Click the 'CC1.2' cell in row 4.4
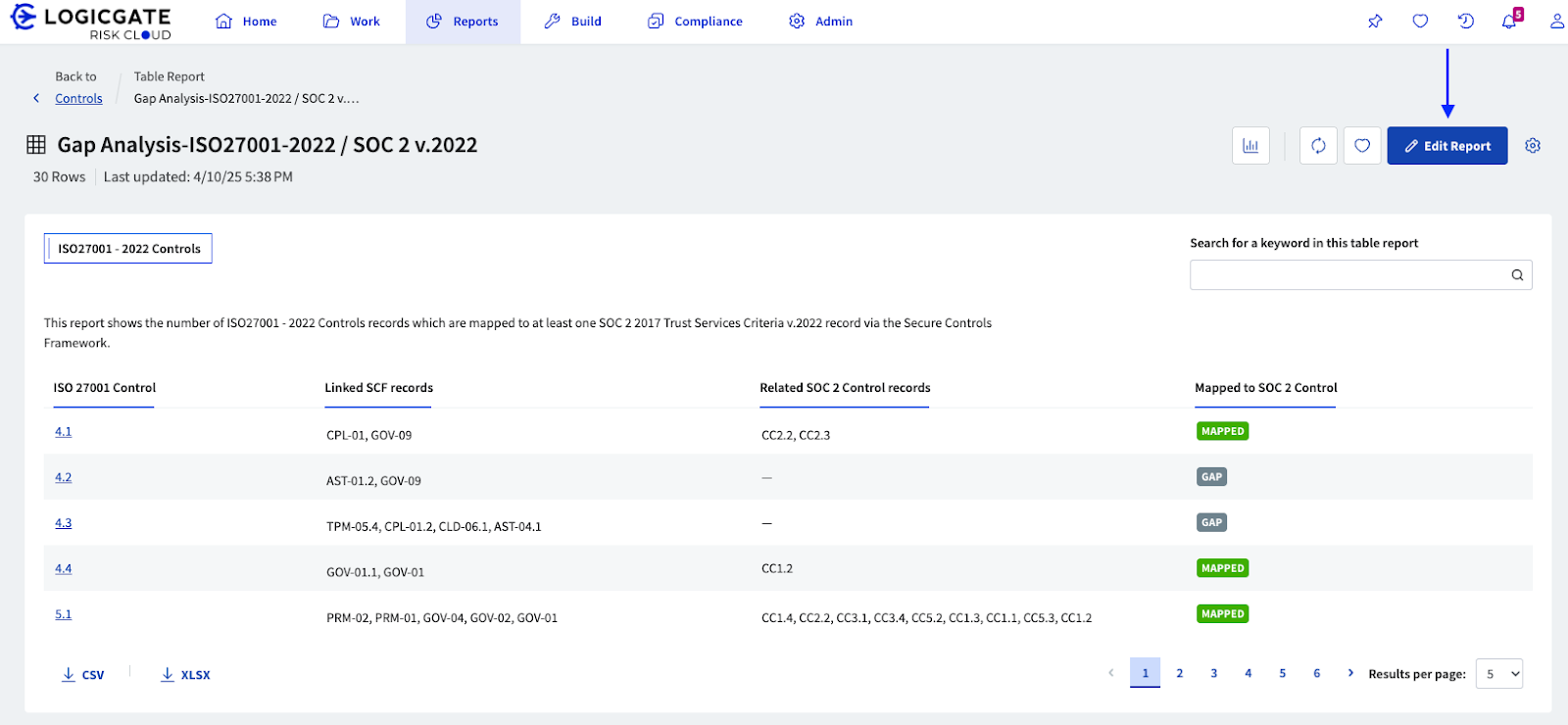Viewport: 1568px width, 725px height. [x=777, y=568]
